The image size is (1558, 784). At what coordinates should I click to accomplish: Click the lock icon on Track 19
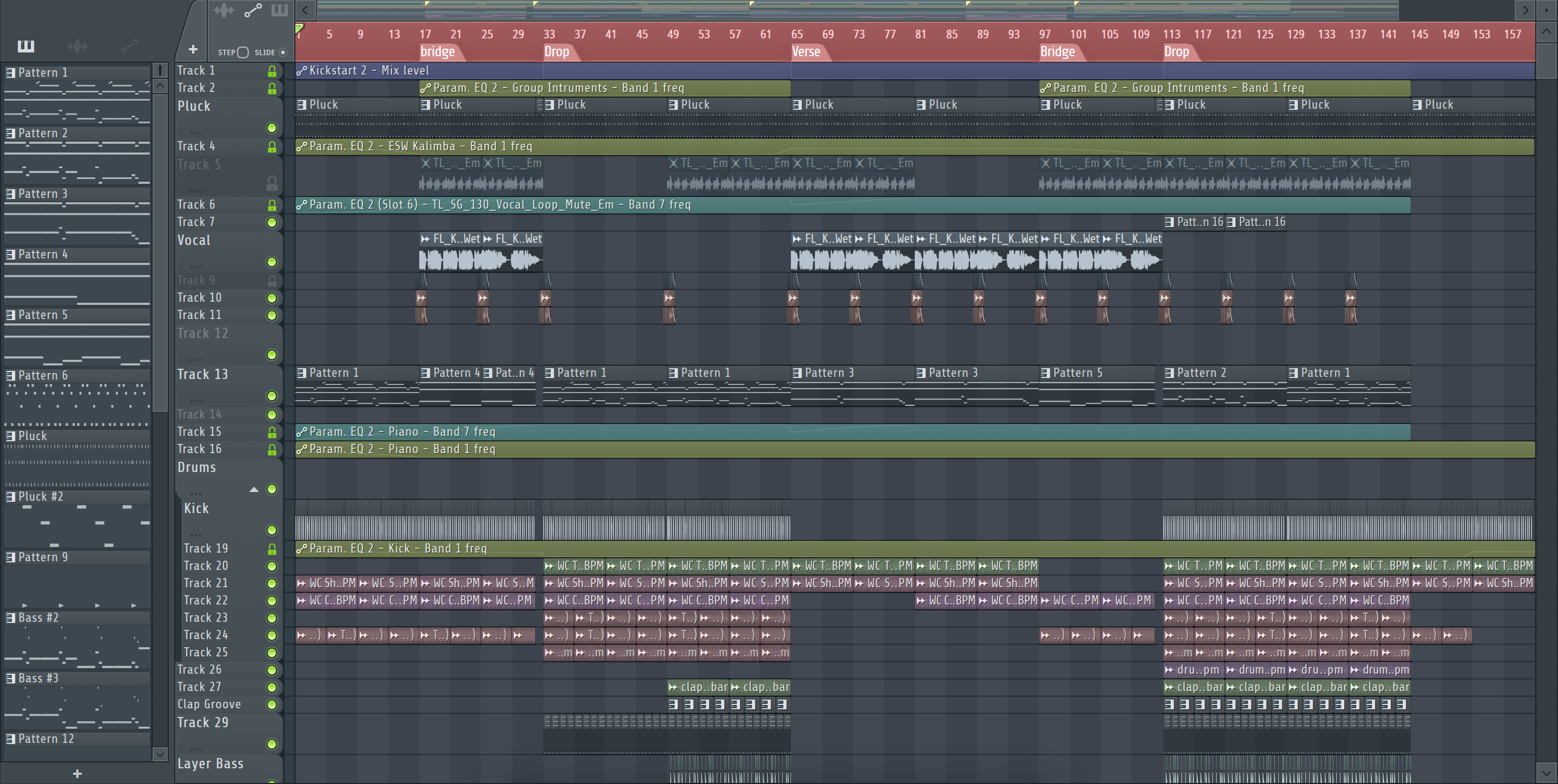click(x=272, y=549)
